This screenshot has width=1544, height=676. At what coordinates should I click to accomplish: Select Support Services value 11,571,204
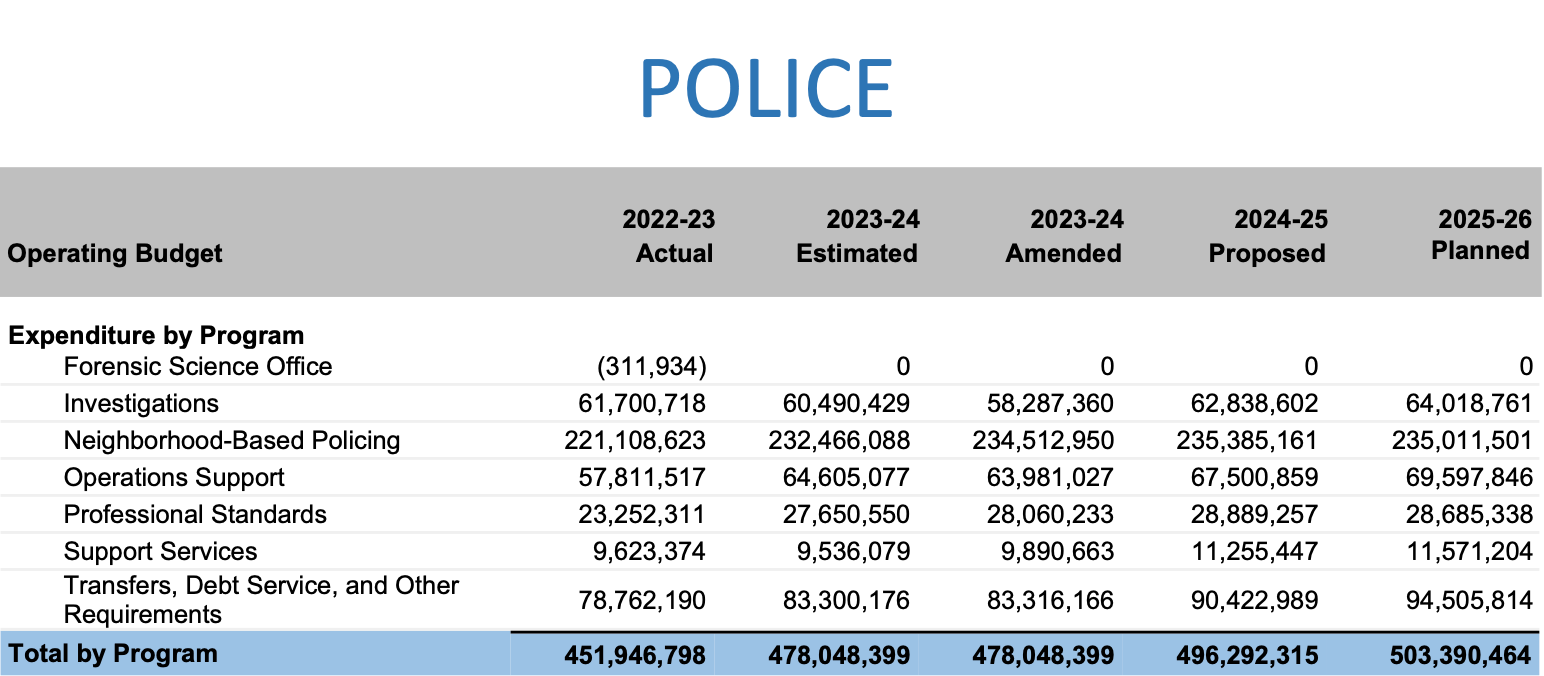point(1470,552)
